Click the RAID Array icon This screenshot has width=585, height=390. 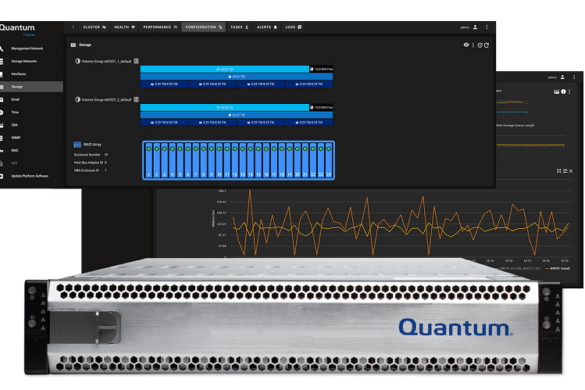click(x=77, y=144)
